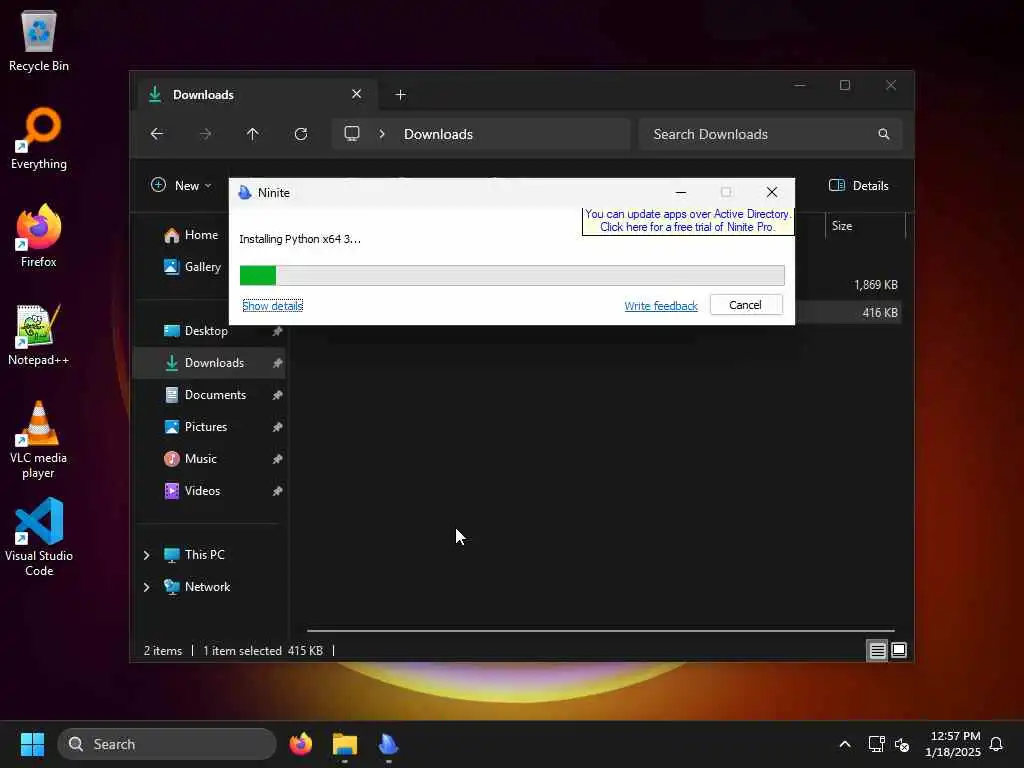Viewport: 1024px width, 768px height.
Task: Go up one folder level
Action: 253,134
